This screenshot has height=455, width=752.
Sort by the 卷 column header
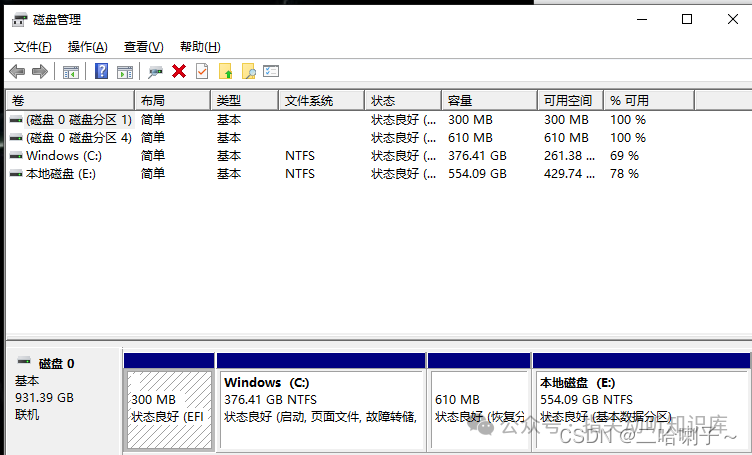pyautogui.click(x=70, y=101)
